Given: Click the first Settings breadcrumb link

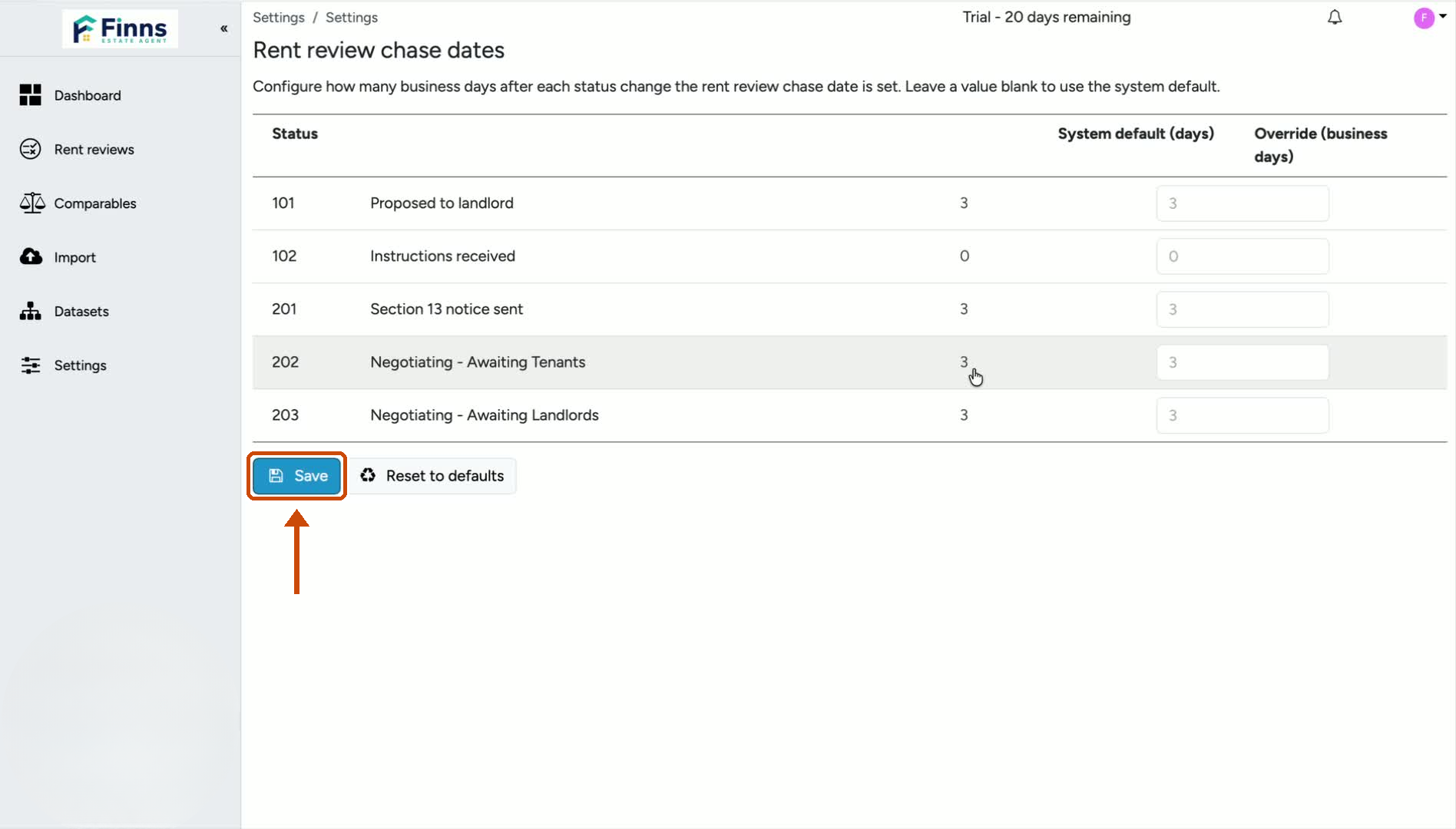Looking at the screenshot, I should tap(279, 17).
